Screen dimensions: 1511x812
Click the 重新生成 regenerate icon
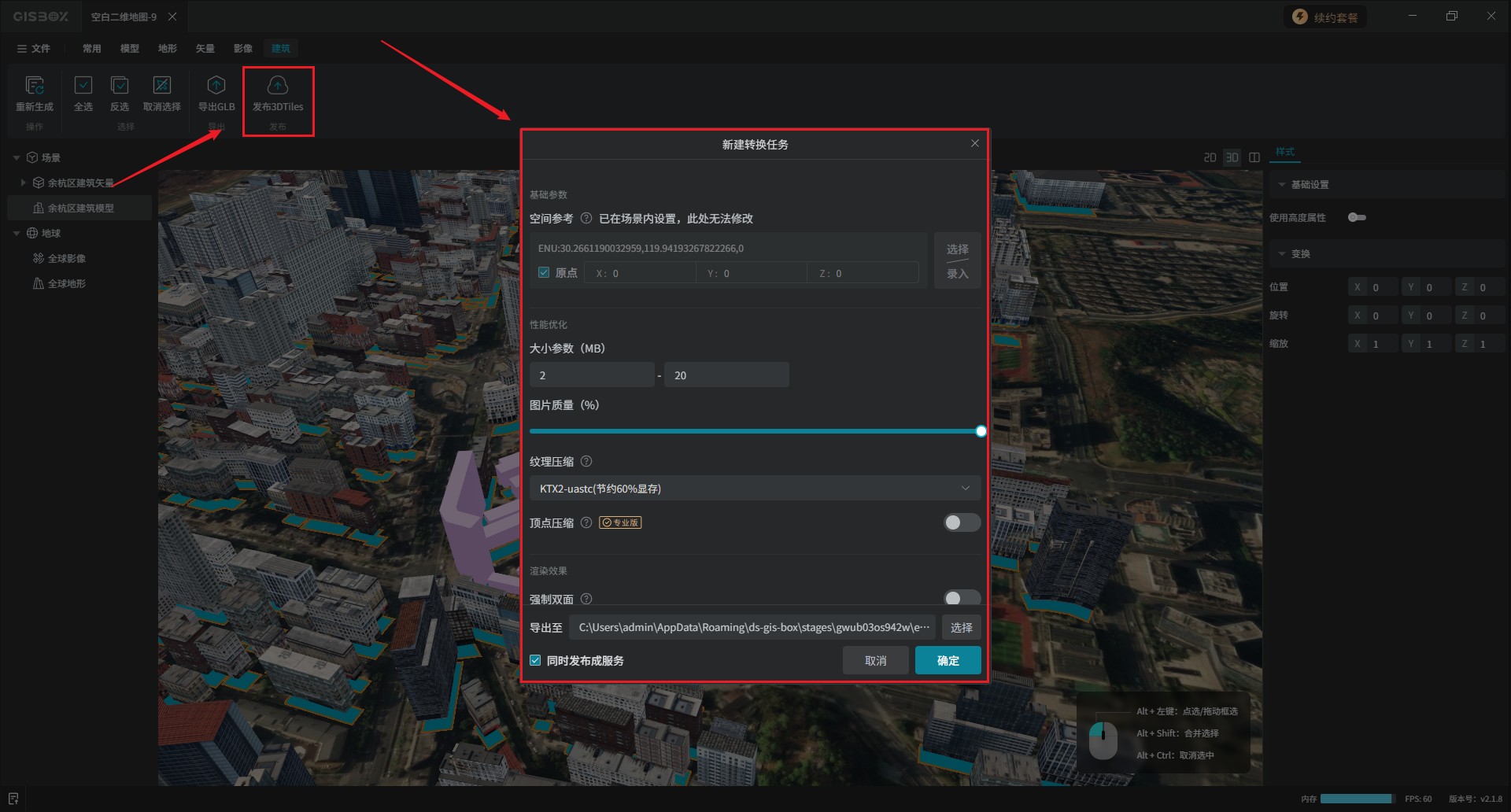[35, 86]
